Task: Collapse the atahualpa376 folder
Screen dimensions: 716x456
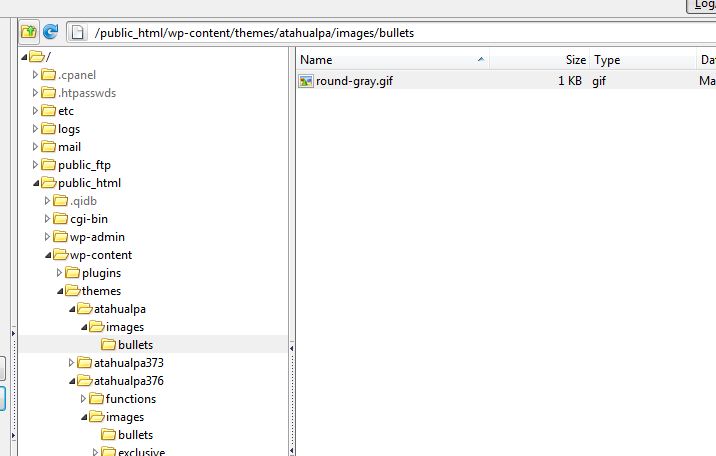Action: coord(72,381)
